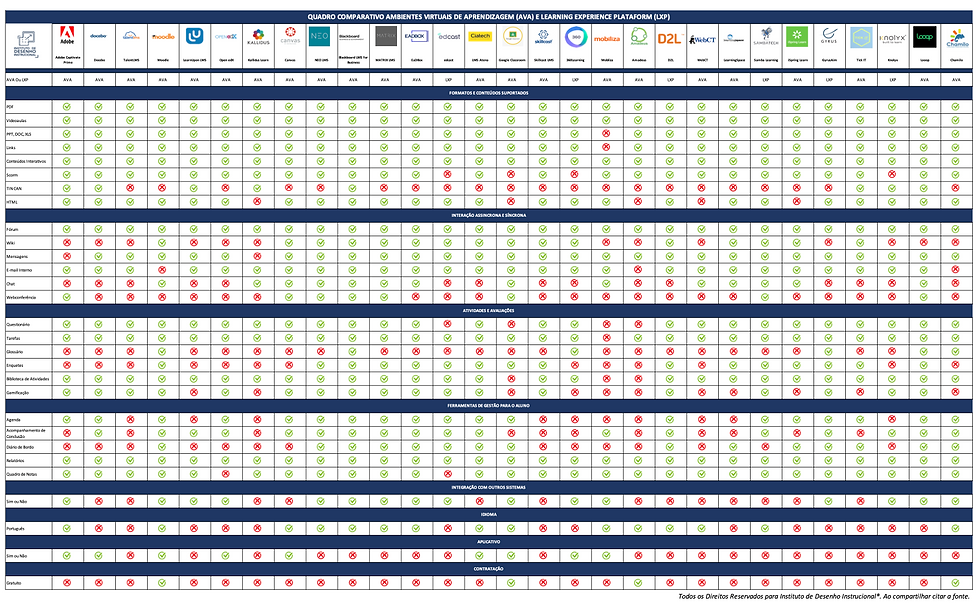Click the Diário de Bordo row label
The height and width of the screenshot is (606, 980).
(20, 447)
